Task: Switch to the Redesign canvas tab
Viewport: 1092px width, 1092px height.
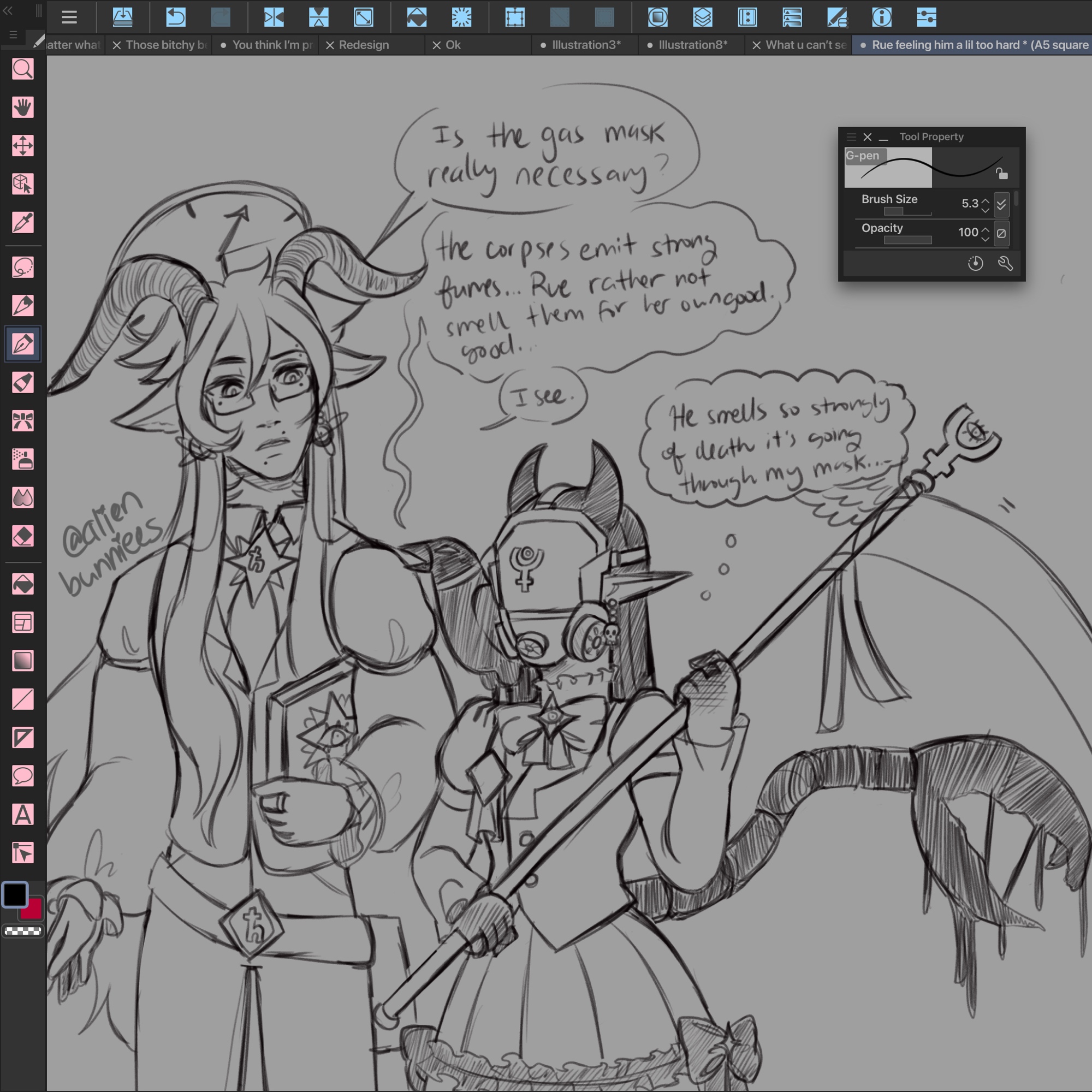Action: 364,45
